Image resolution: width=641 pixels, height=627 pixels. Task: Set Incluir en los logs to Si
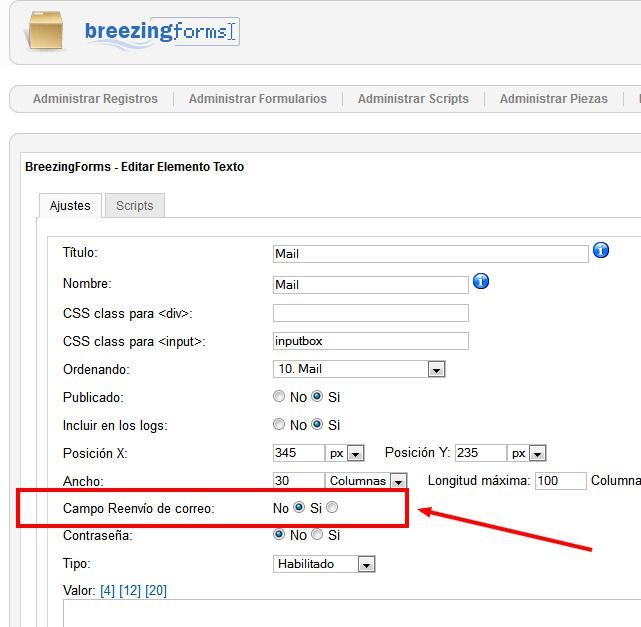click(317, 424)
